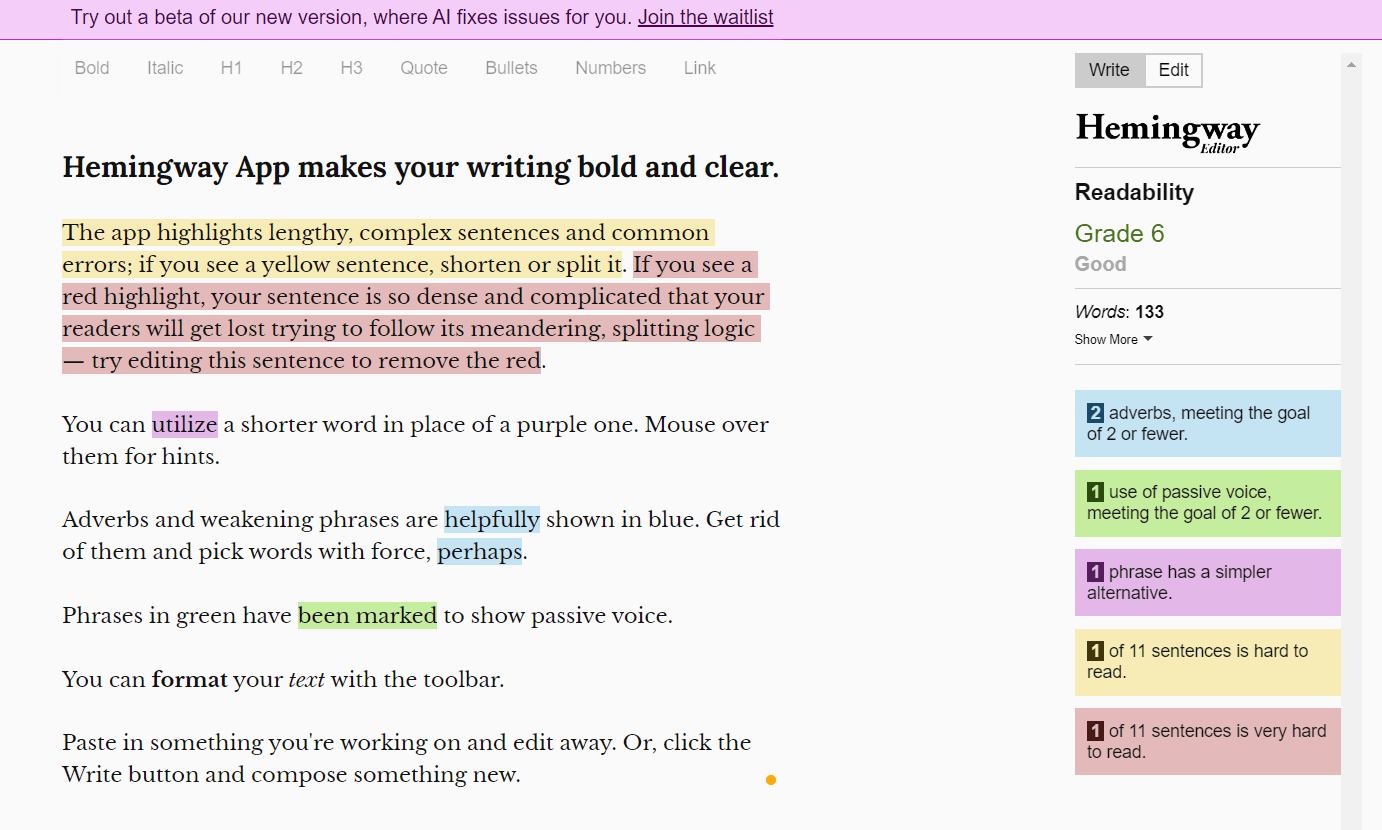
Task: Add a Link from toolbar
Action: [700, 68]
